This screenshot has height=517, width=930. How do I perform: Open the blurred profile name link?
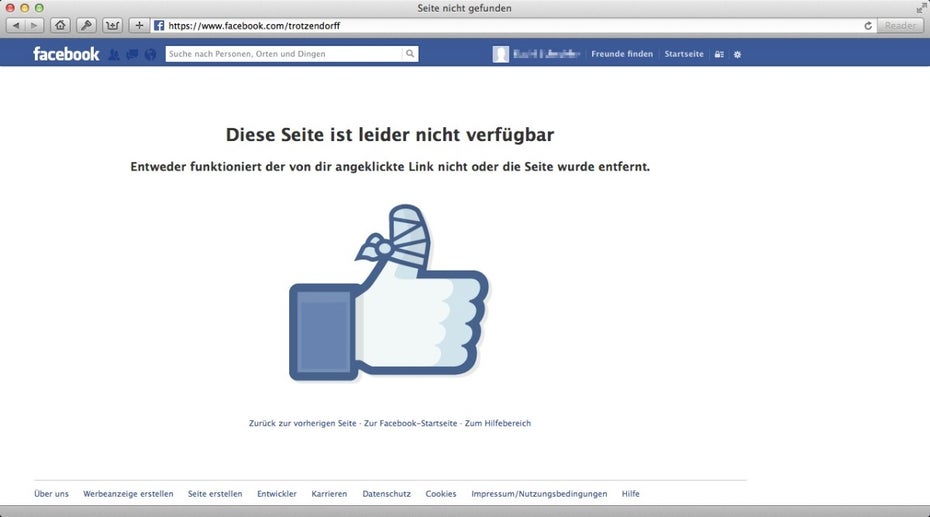[546, 54]
